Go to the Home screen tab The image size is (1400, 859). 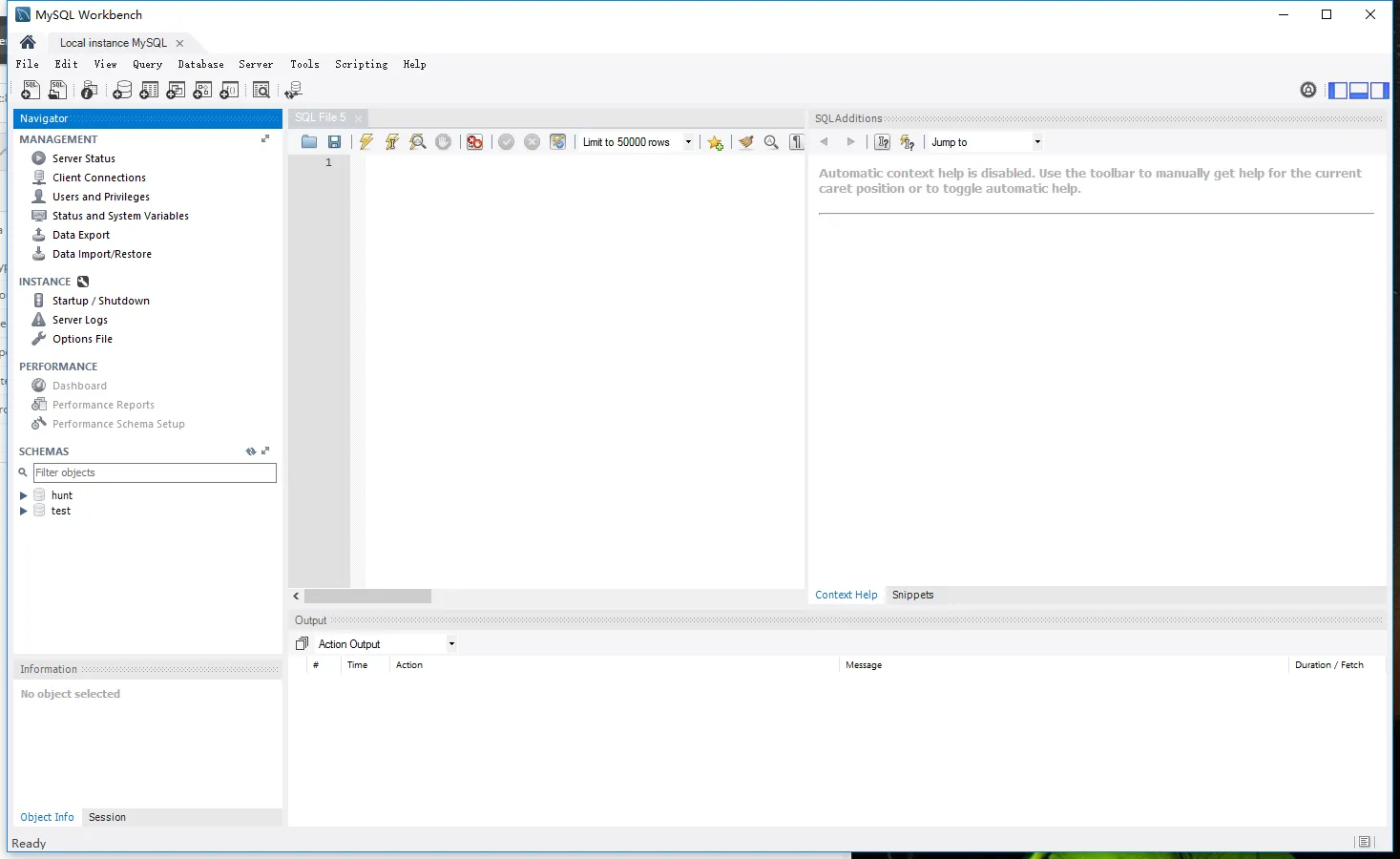coord(28,42)
